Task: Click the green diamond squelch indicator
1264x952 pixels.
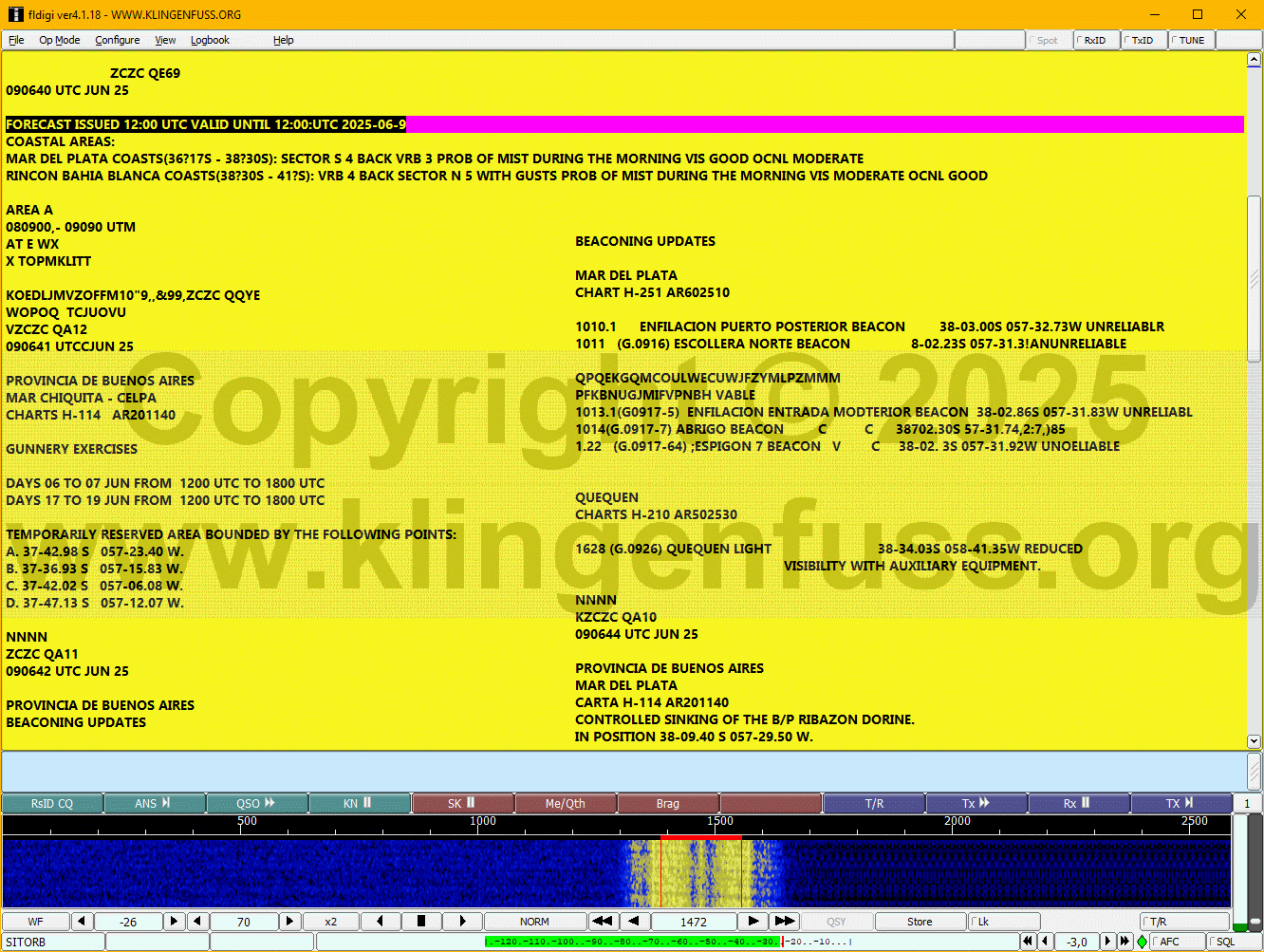Action: 1142,942
